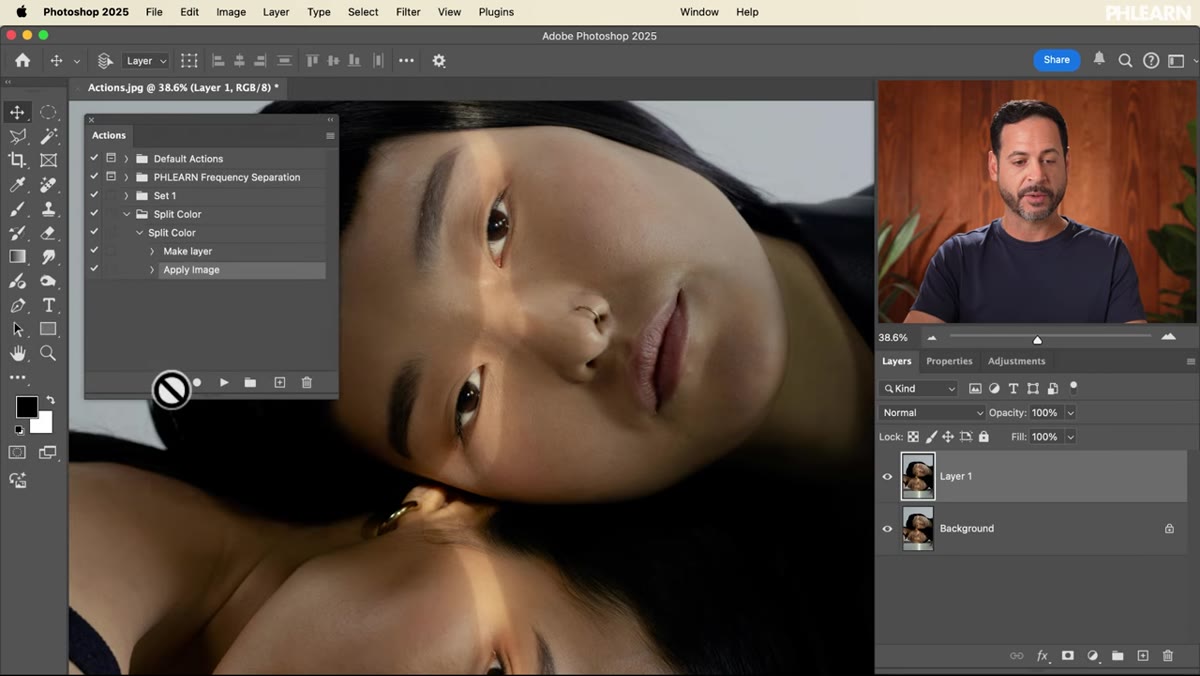Open the Plugins menu
The image size is (1200, 676).
[496, 12]
